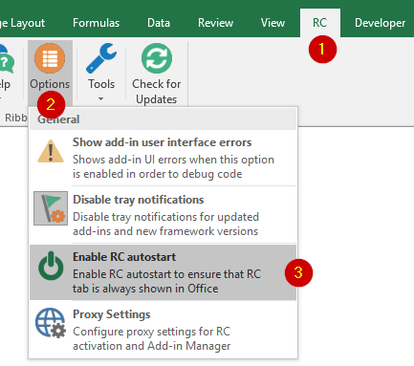Screen dimensions: 414x366
Task: Open Proxy Settings menu entry
Action: [163, 329]
